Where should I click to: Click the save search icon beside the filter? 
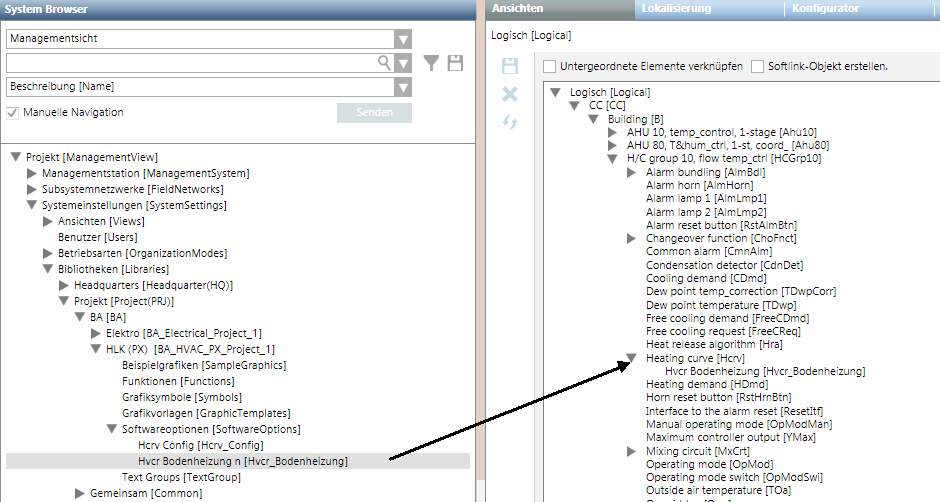456,63
